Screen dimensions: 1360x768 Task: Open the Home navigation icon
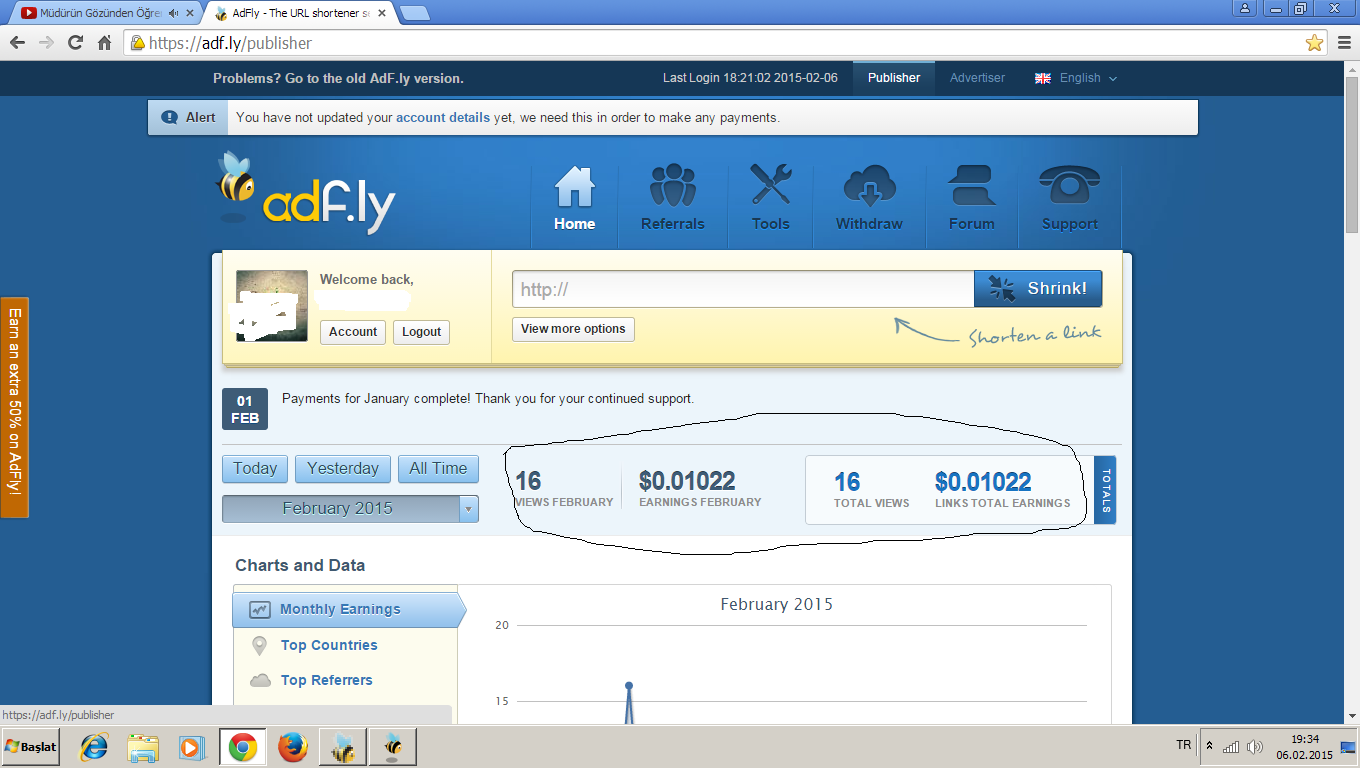point(574,186)
